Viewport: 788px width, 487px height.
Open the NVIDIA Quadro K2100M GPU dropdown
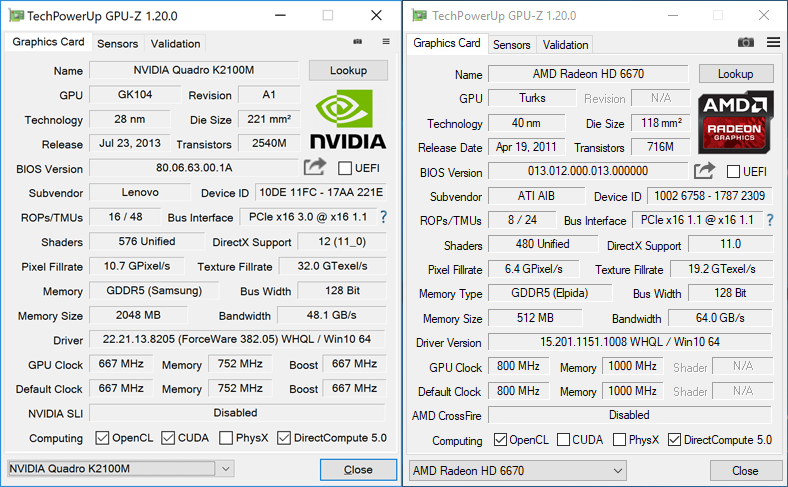(x=121, y=469)
